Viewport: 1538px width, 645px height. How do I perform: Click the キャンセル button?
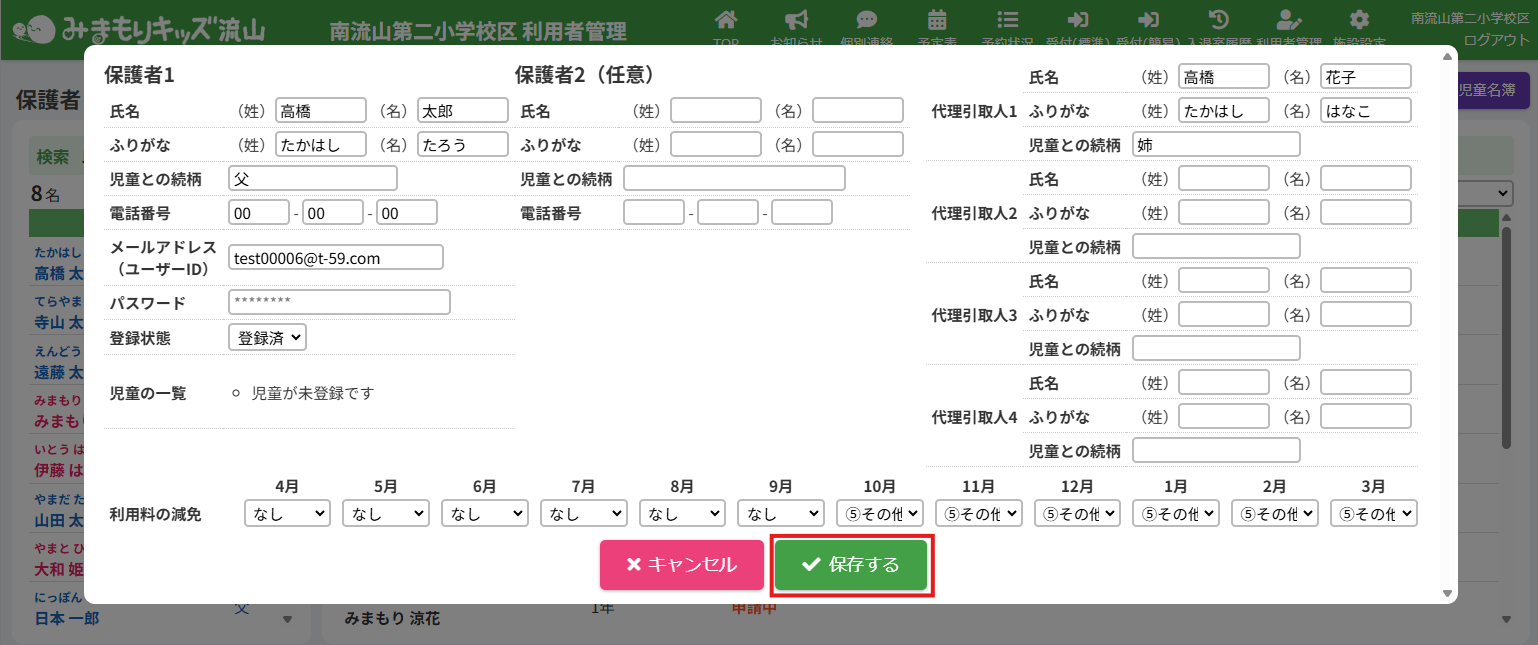(x=681, y=565)
